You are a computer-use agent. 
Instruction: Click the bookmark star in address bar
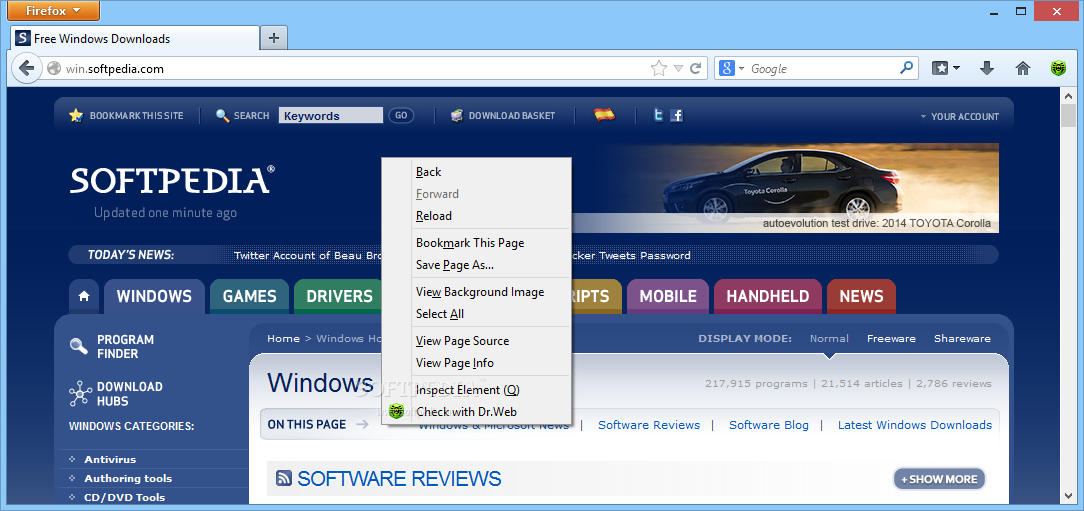click(659, 68)
